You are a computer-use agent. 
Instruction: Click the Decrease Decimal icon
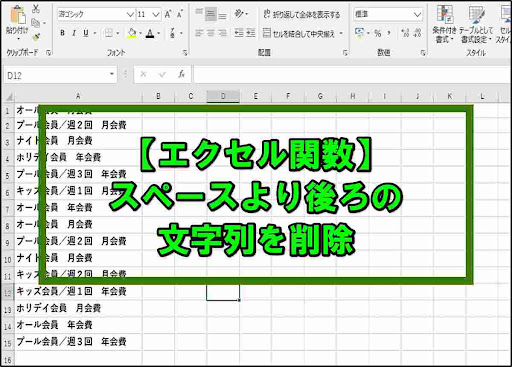point(417,33)
